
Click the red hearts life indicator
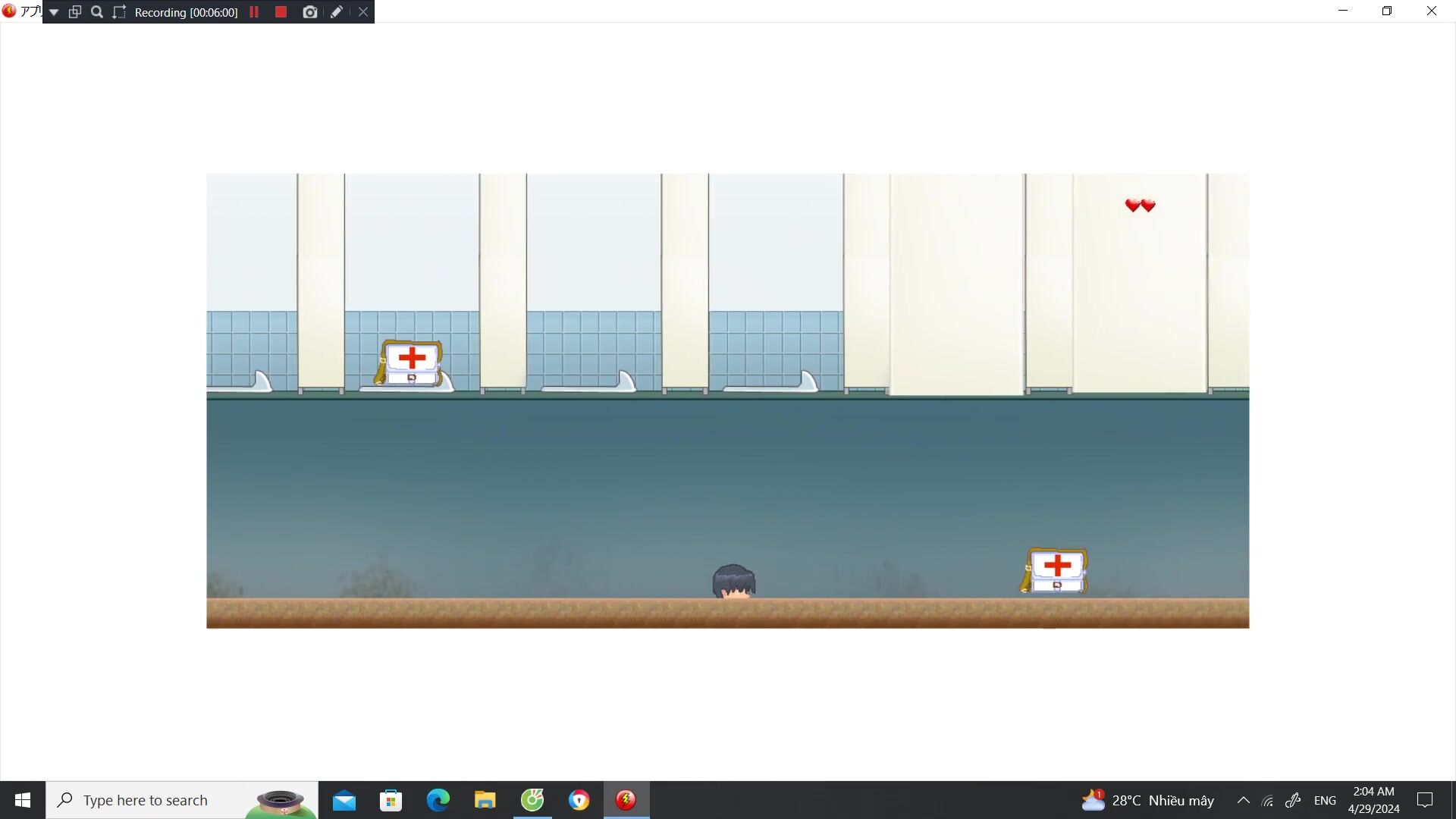(1140, 206)
